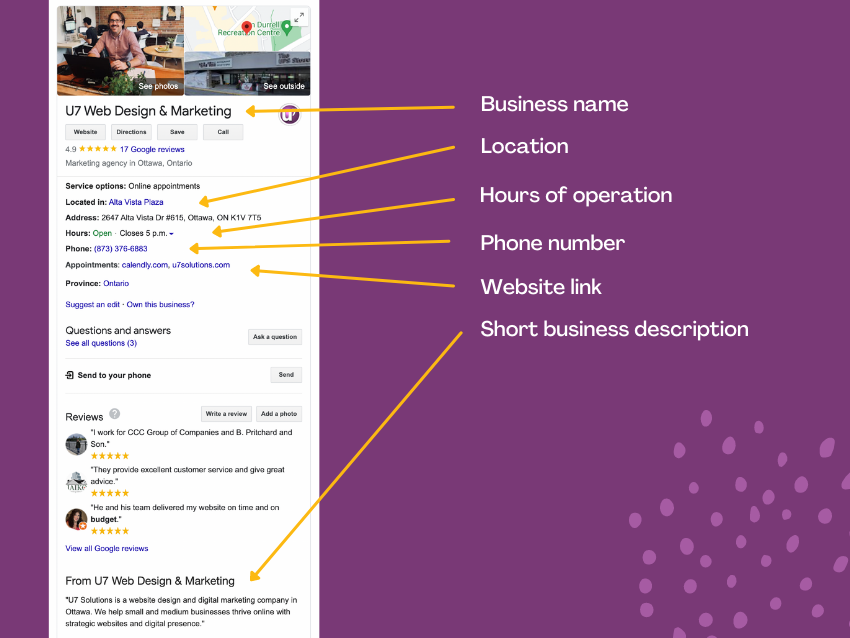Click the map image at top
The height and width of the screenshot is (638, 850).
(247, 29)
